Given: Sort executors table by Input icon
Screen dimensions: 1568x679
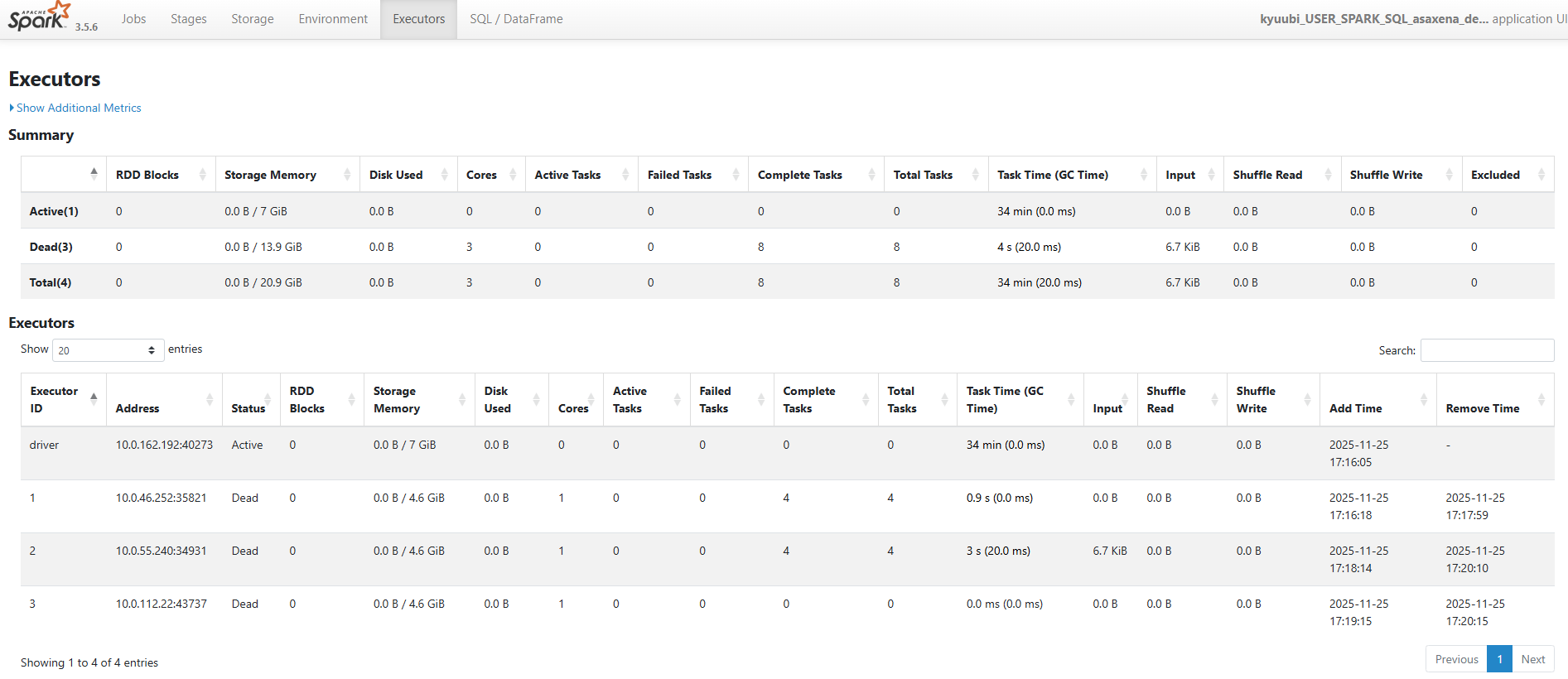Looking at the screenshot, I should click(x=1124, y=400).
